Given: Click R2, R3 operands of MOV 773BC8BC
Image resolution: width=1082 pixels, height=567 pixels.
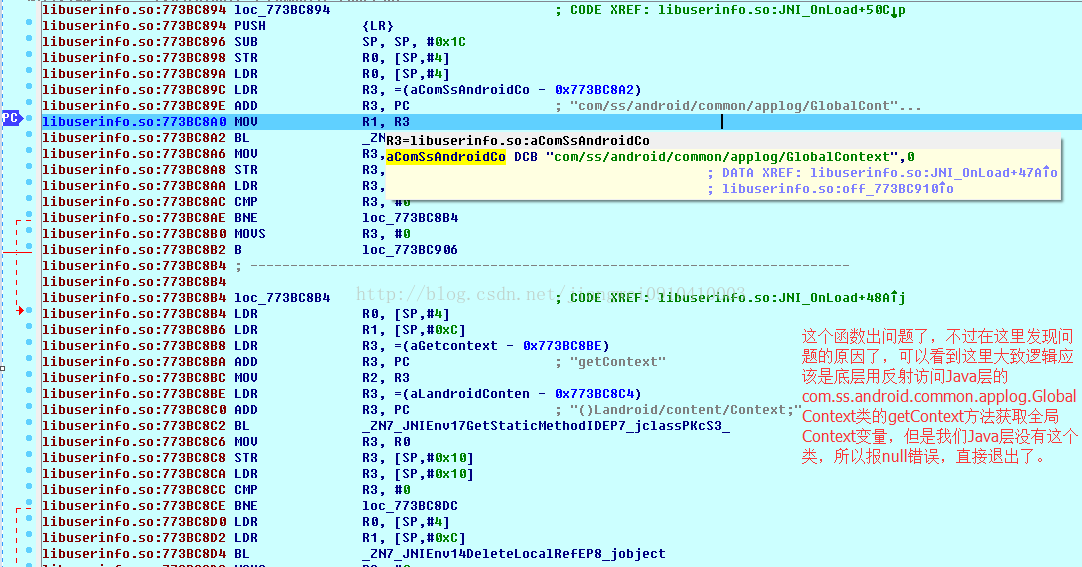Looking at the screenshot, I should 386,378.
